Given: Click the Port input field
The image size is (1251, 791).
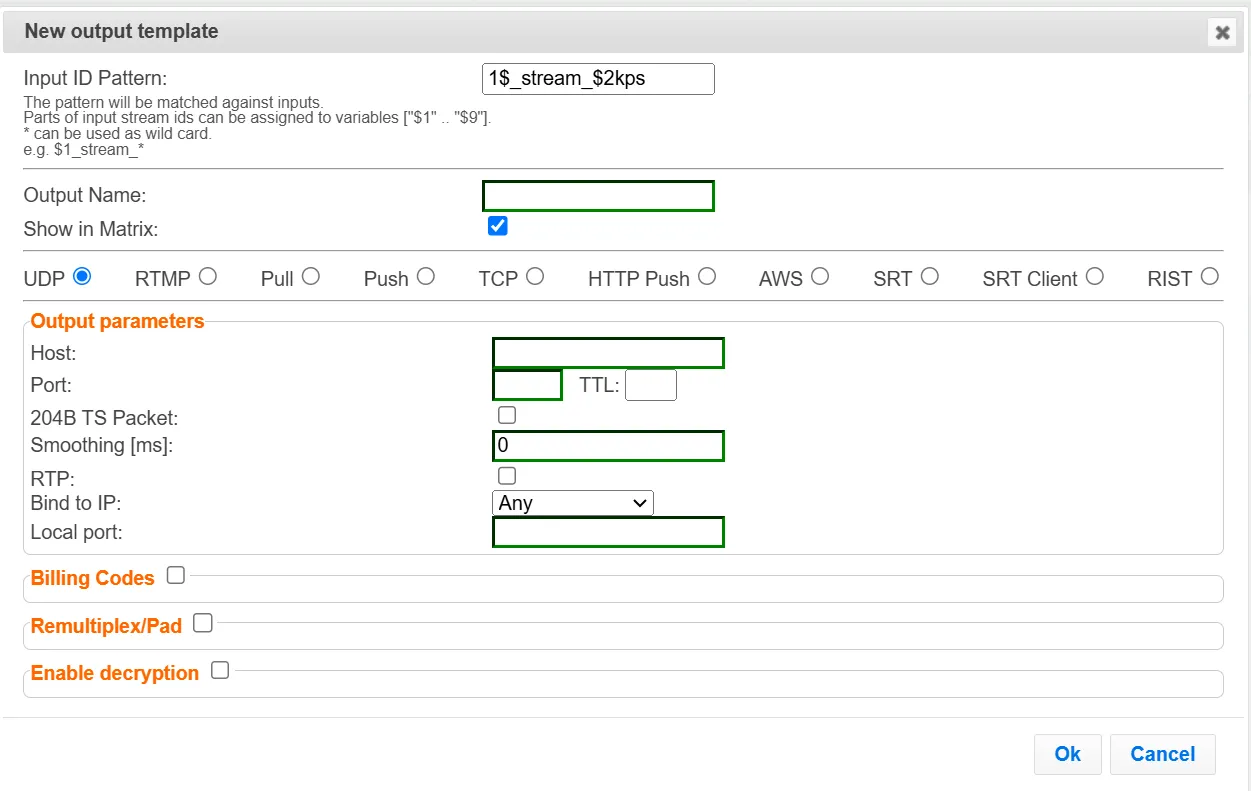Looking at the screenshot, I should (527, 385).
